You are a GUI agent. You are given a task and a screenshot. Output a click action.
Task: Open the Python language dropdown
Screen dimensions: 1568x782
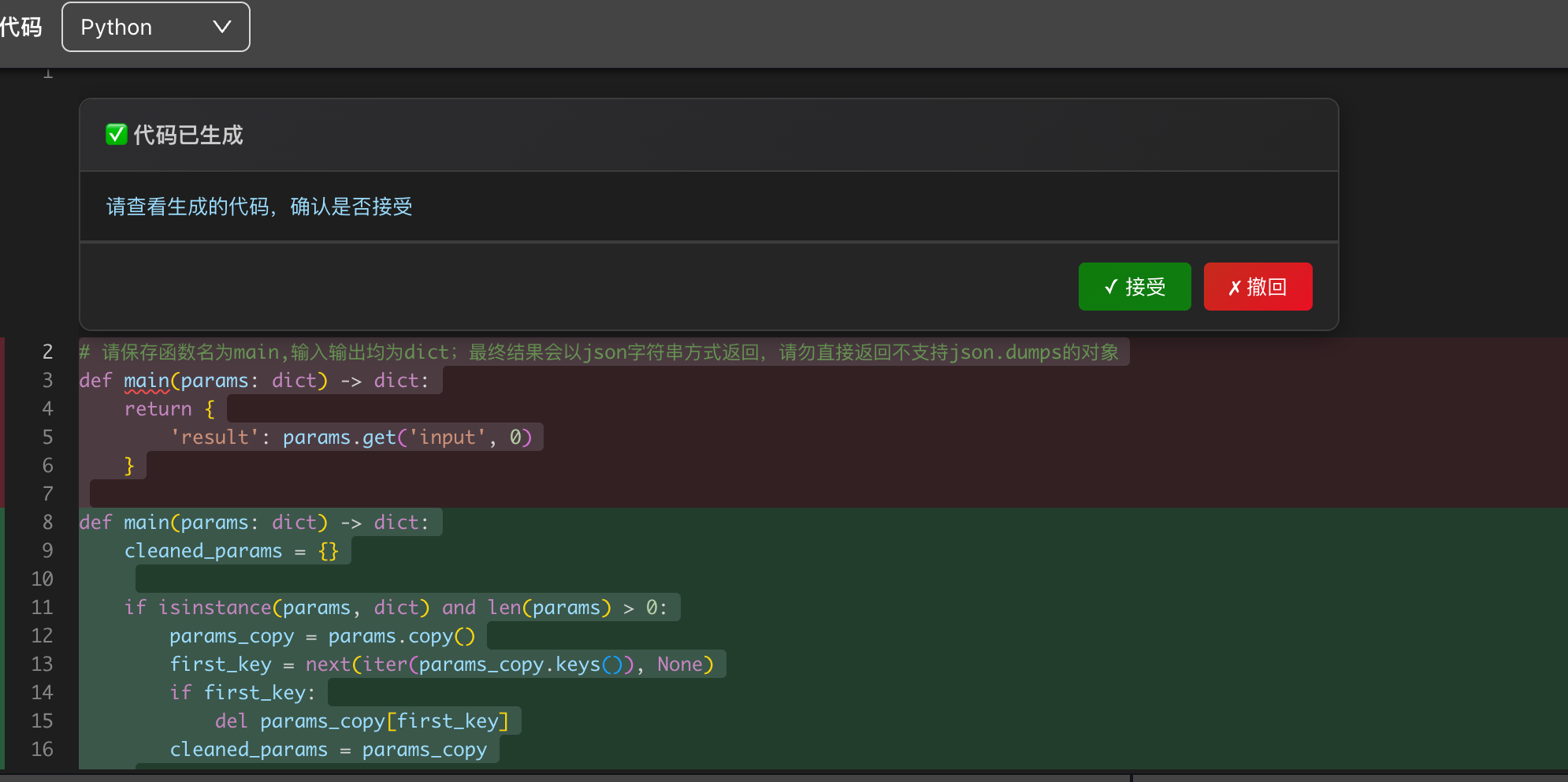tap(155, 28)
